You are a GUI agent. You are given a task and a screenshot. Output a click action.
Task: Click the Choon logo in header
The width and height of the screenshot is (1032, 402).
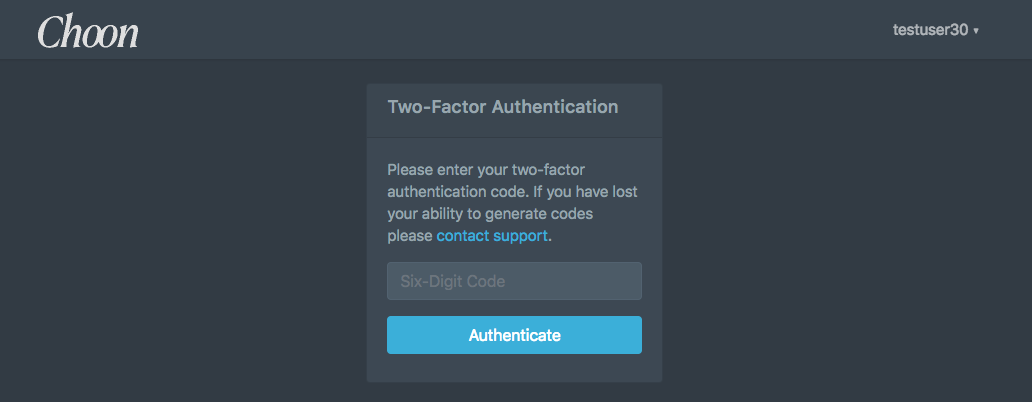click(x=88, y=32)
